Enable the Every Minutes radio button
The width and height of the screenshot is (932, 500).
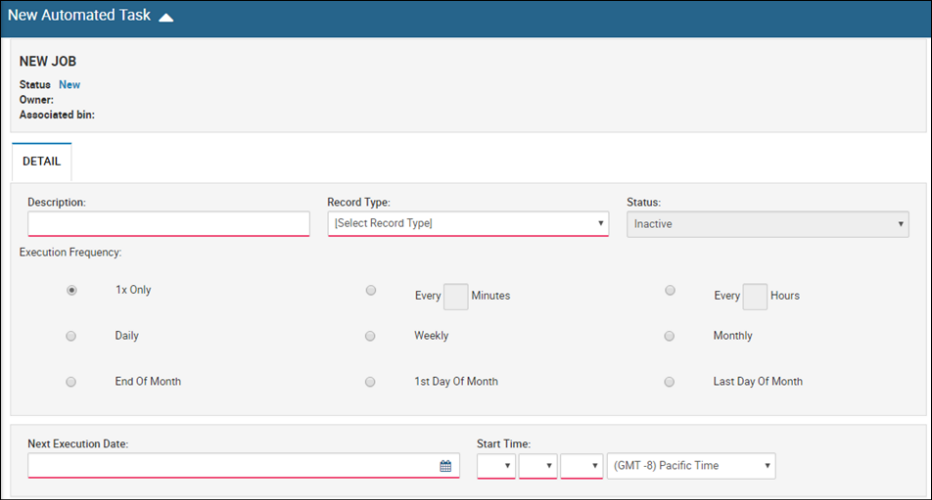point(371,290)
